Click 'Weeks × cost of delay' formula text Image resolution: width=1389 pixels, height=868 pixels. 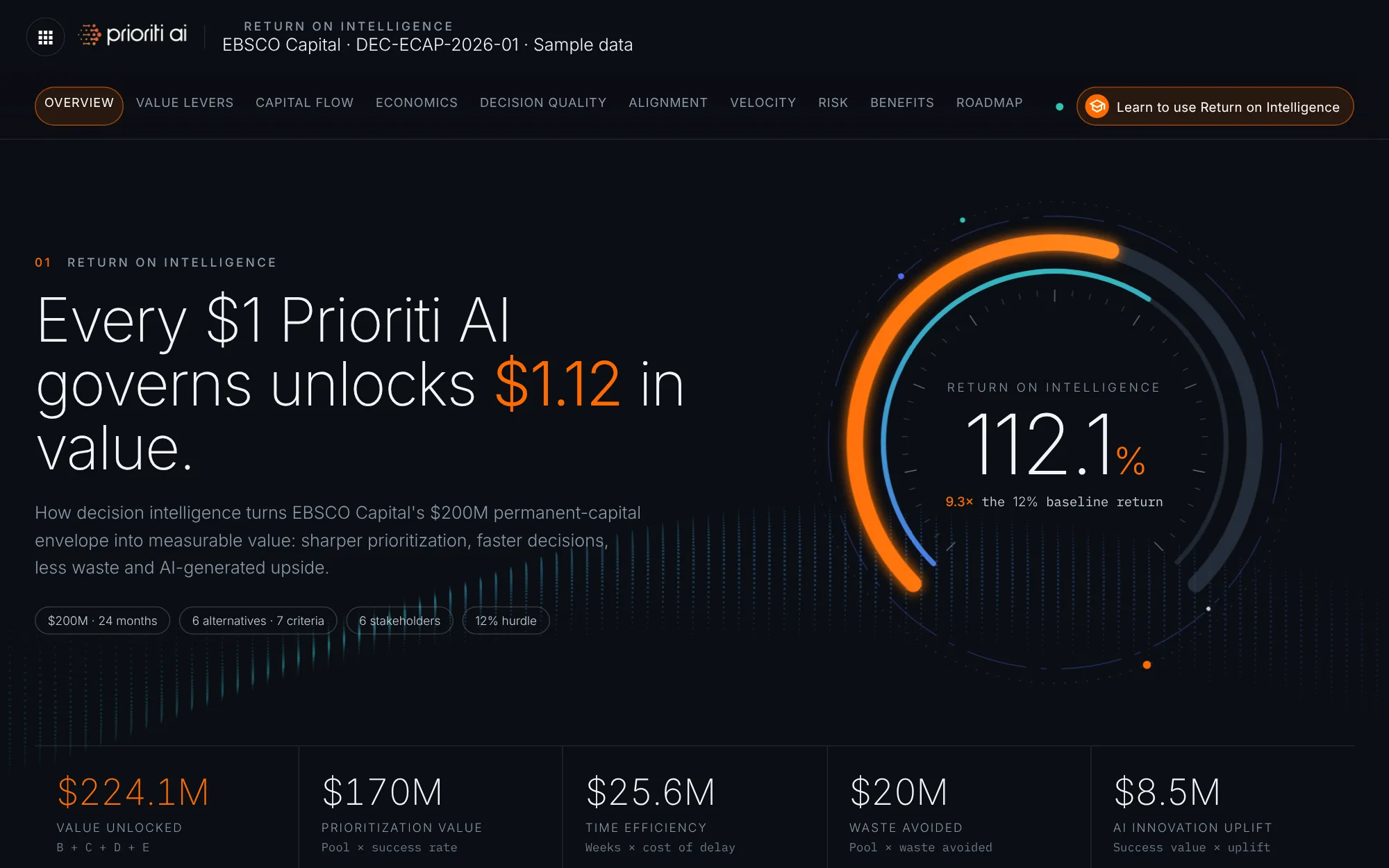click(x=660, y=848)
